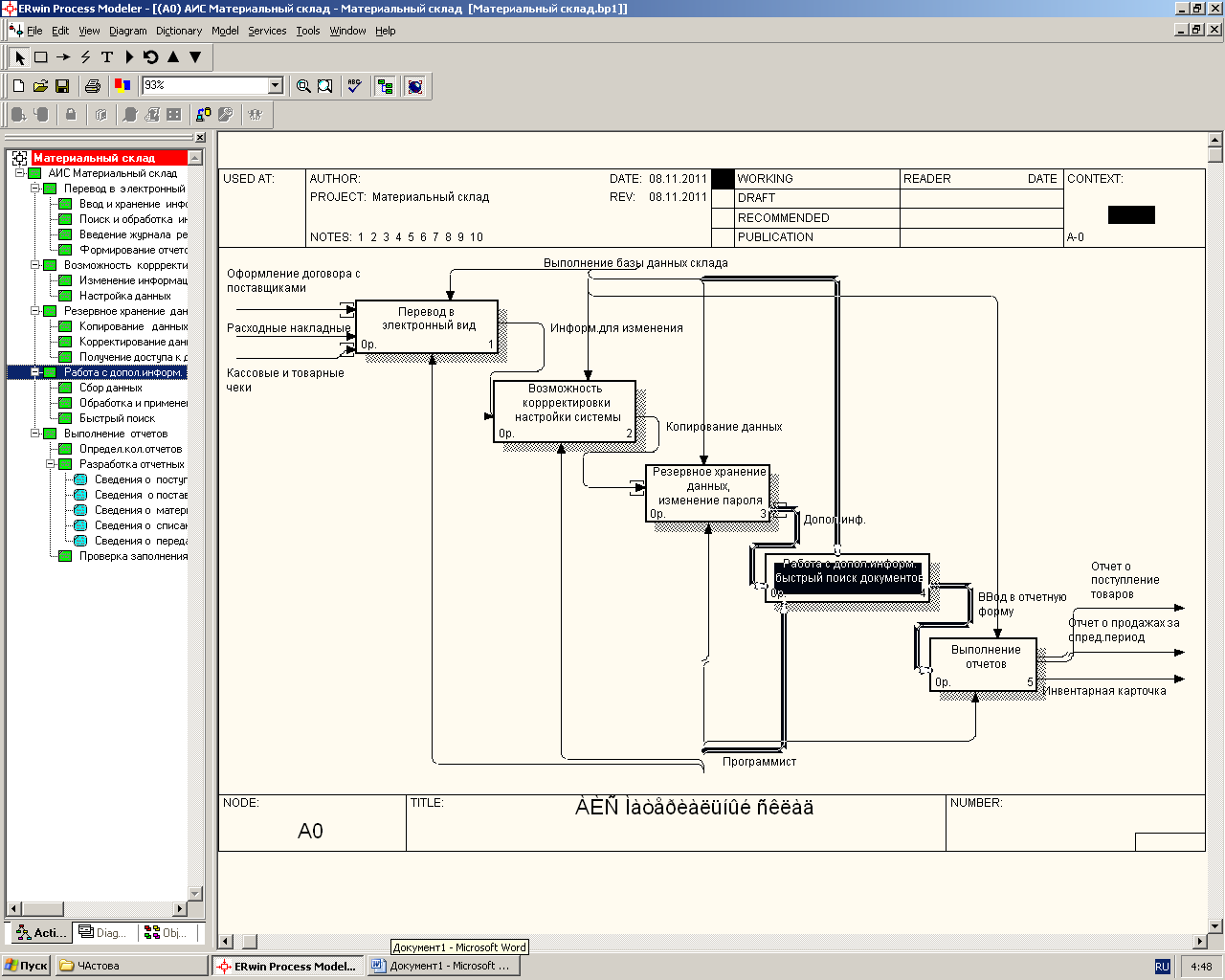
Task: Open the Diagram Dictionary Editor triangle tool
Action: [129, 57]
